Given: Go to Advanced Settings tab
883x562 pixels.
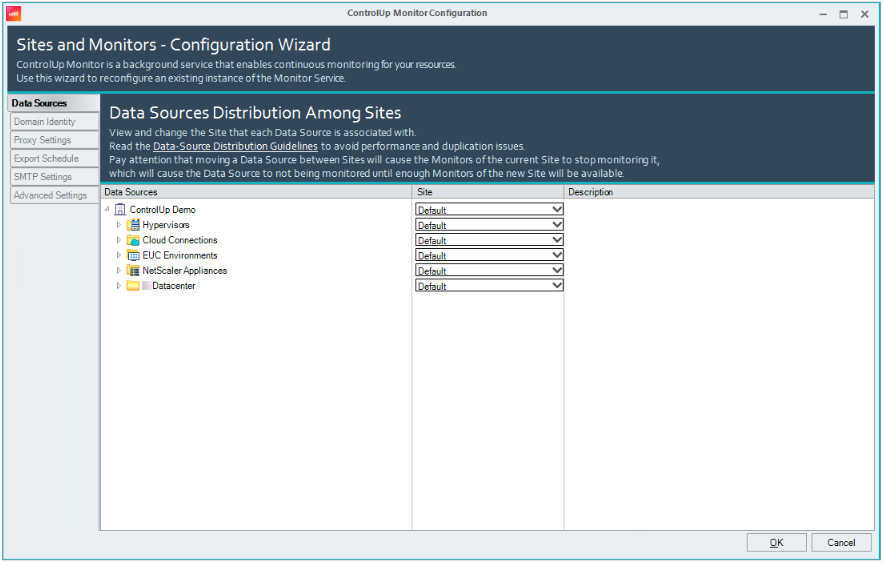Looking at the screenshot, I should tap(54, 195).
